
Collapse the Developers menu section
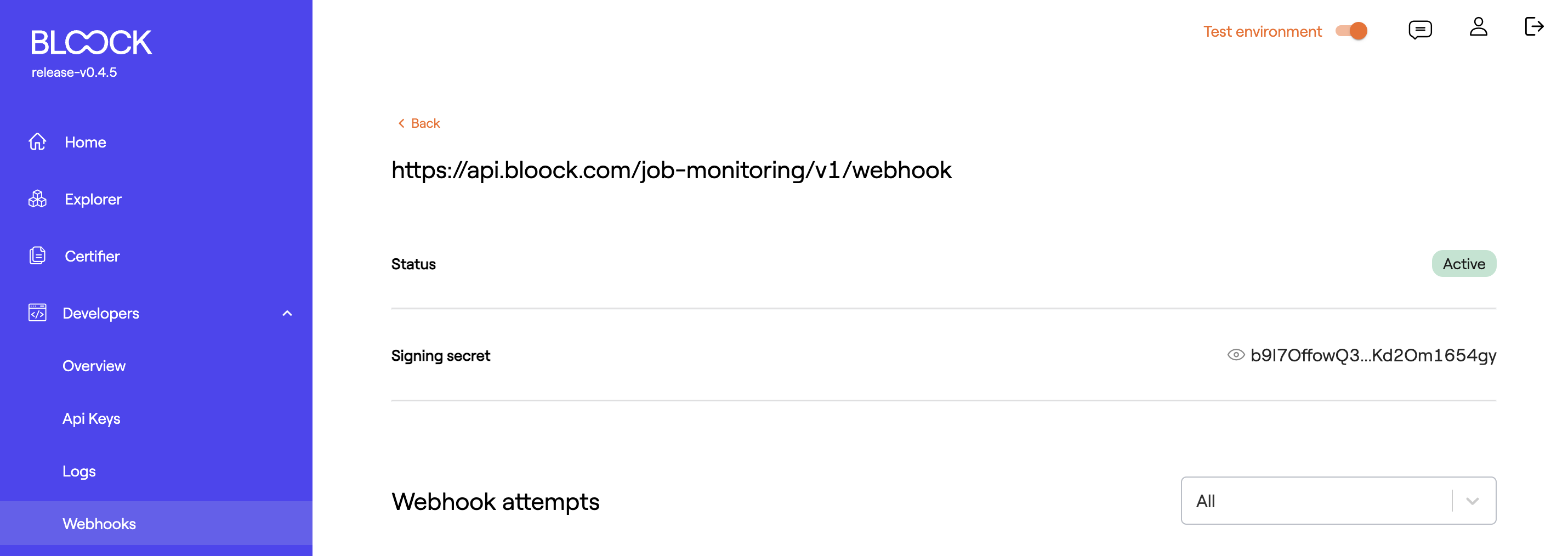coord(287,313)
